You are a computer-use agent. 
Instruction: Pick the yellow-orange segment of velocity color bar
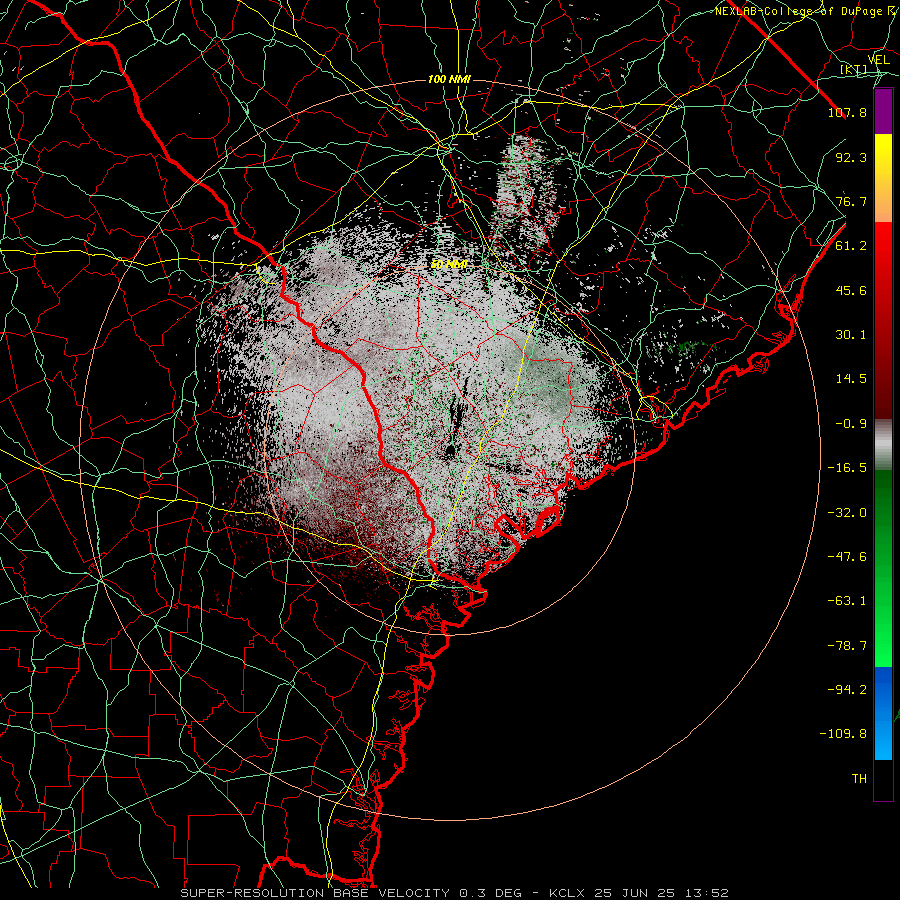pyautogui.click(x=883, y=178)
